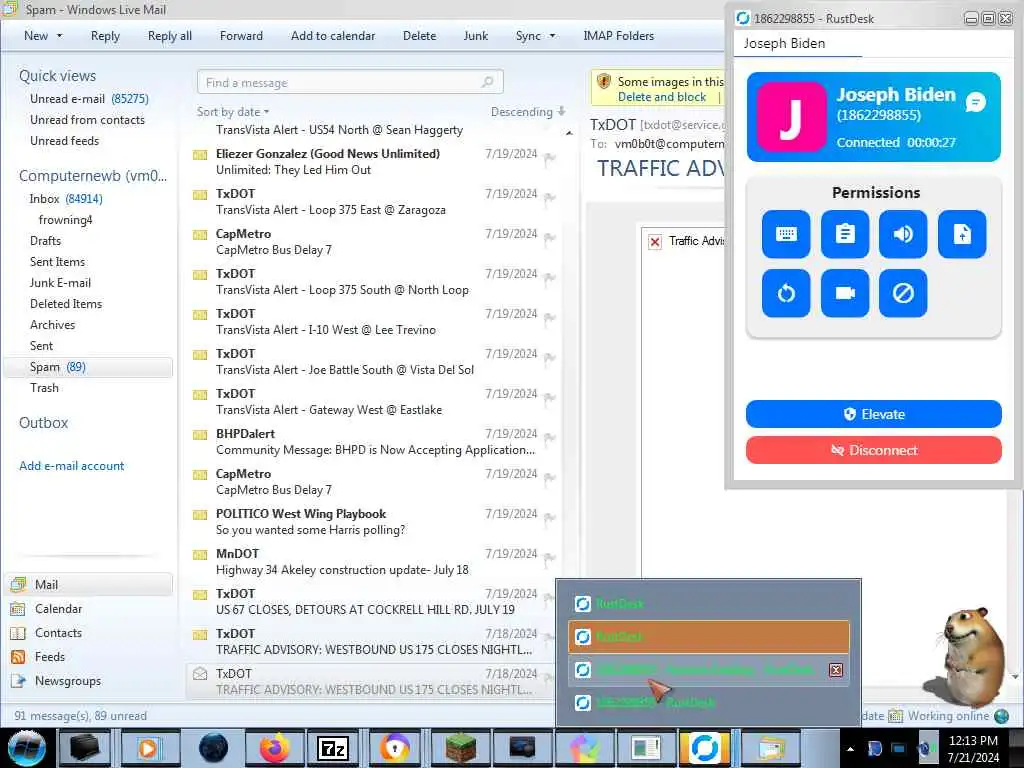This screenshot has width=1024, height=768.
Task: Click the blocked image placeholder icon
Action: (655, 242)
